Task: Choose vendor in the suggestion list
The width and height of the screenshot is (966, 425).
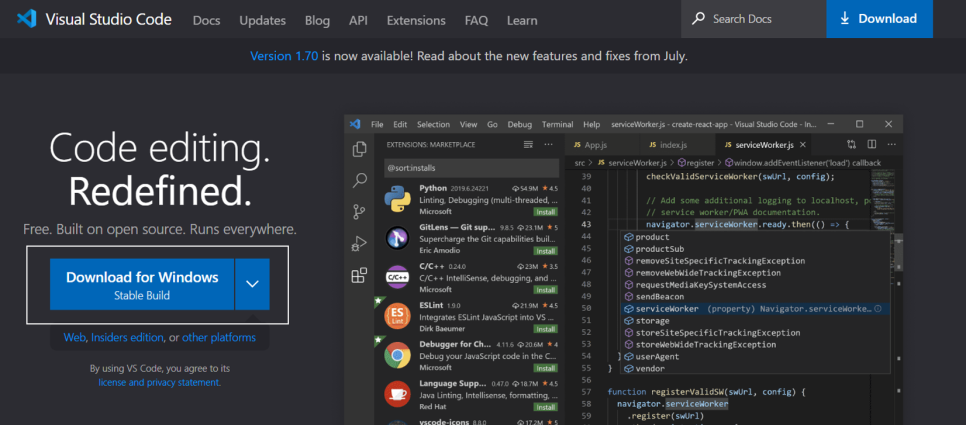Action: point(756,368)
